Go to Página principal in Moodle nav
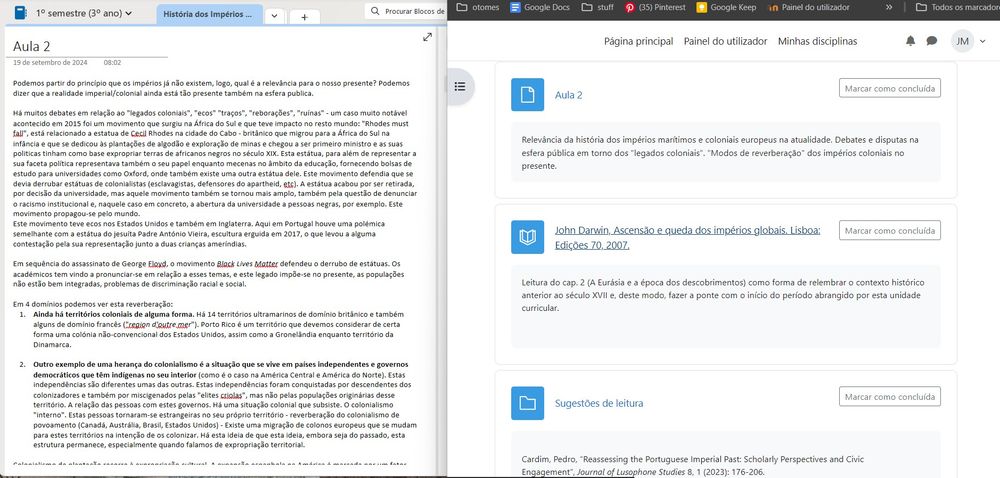The height and width of the screenshot is (478, 1000). coord(638,41)
